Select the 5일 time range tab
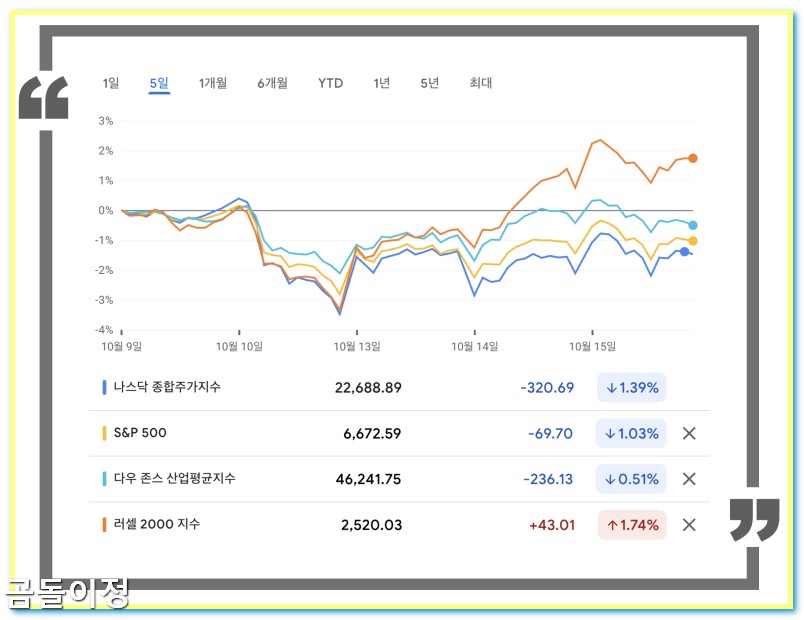The image size is (804, 620). [x=159, y=83]
